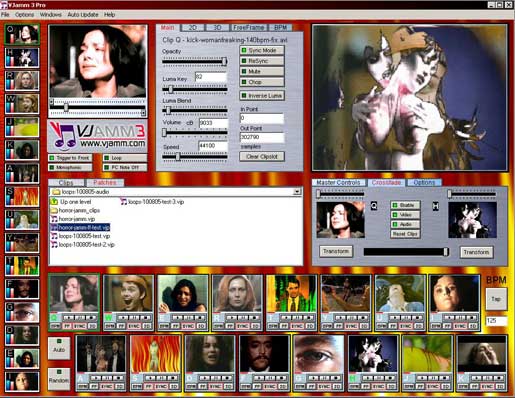This screenshot has width=515, height=398.
Task: Open the 'Up one level' folder icon
Action: point(54,202)
